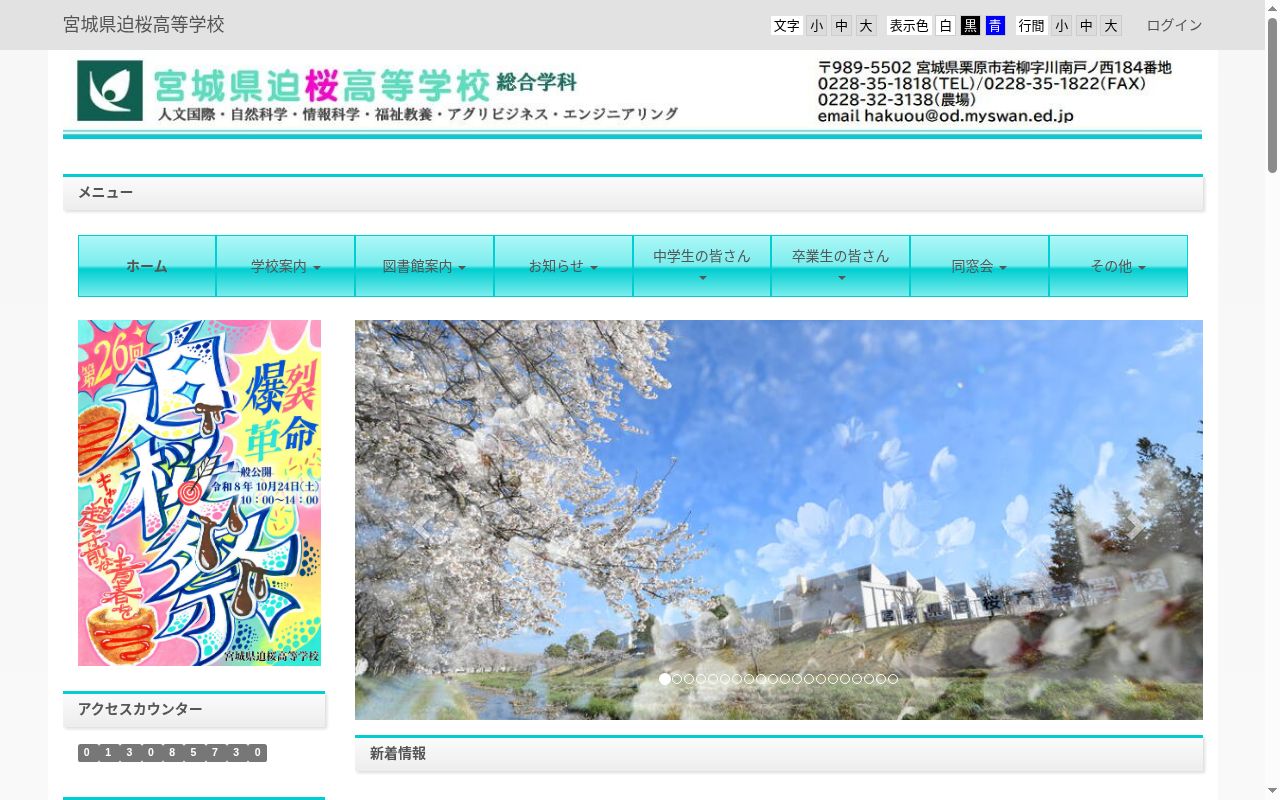The height and width of the screenshot is (800, 1280).
Task: Click the 宮城県迫桜高等学校 site title link
Action: pyautogui.click(x=144, y=25)
